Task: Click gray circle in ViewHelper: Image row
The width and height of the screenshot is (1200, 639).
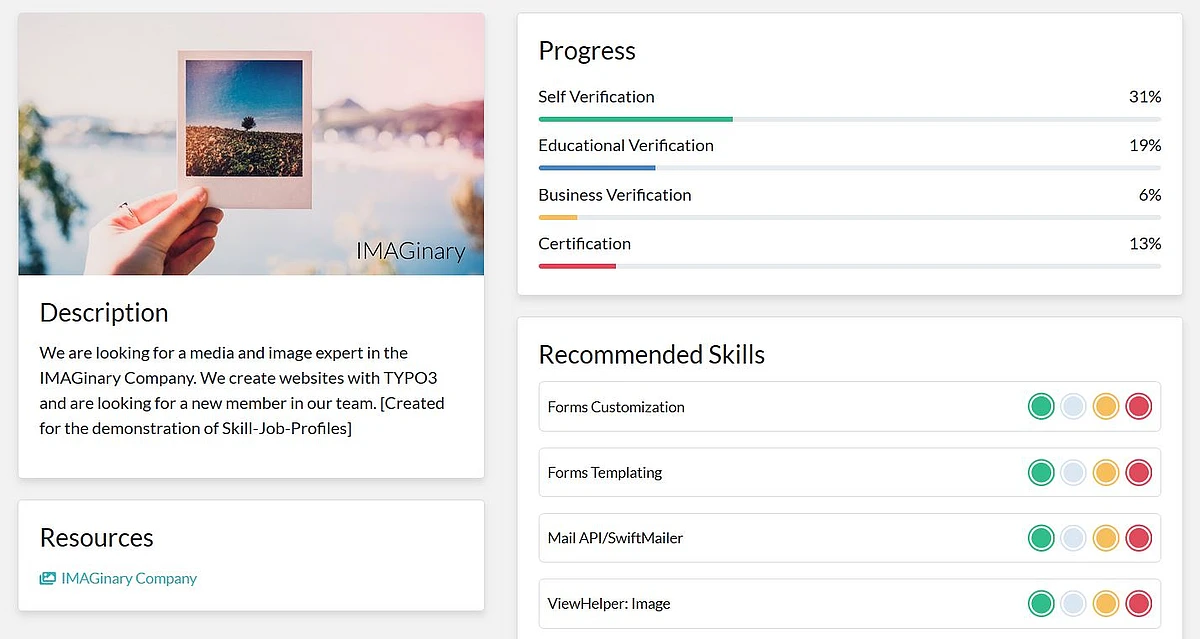Action: pyautogui.click(x=1073, y=604)
